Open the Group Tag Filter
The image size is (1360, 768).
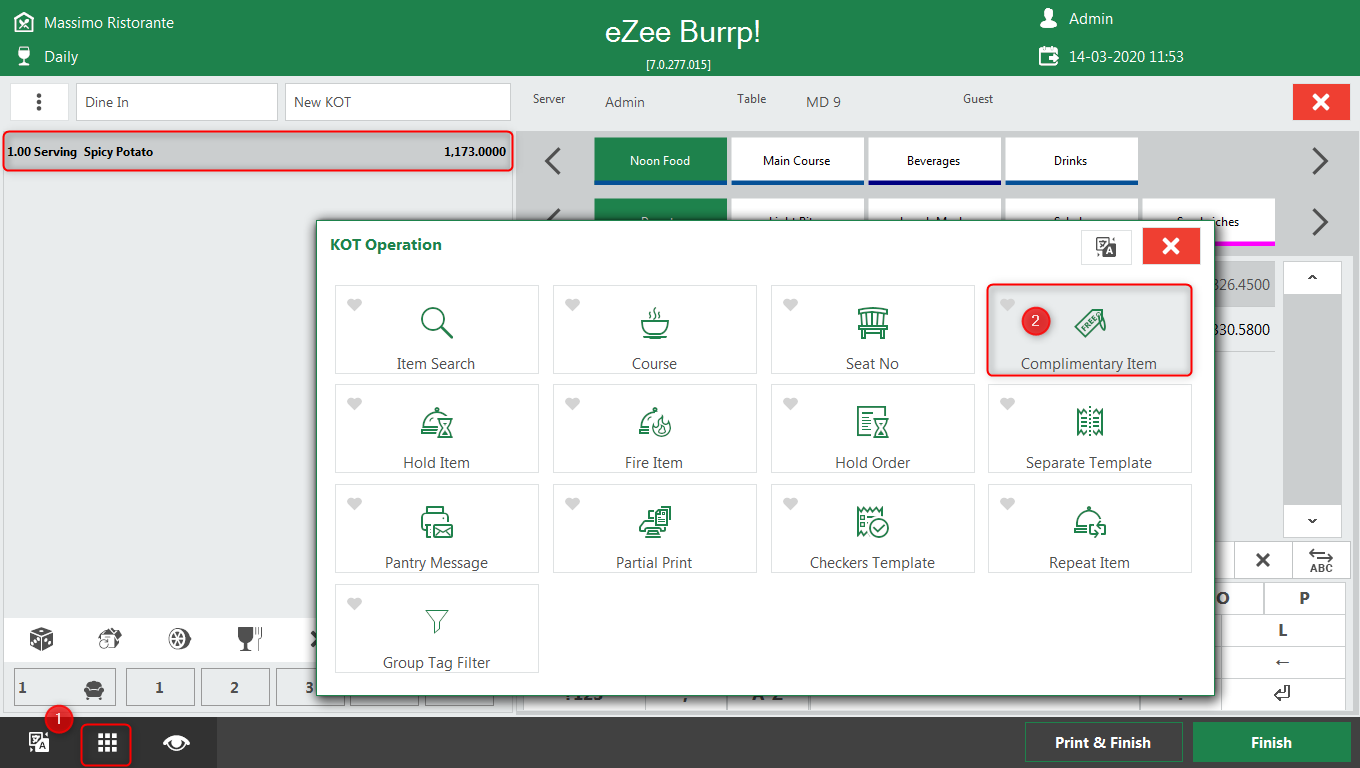click(436, 629)
